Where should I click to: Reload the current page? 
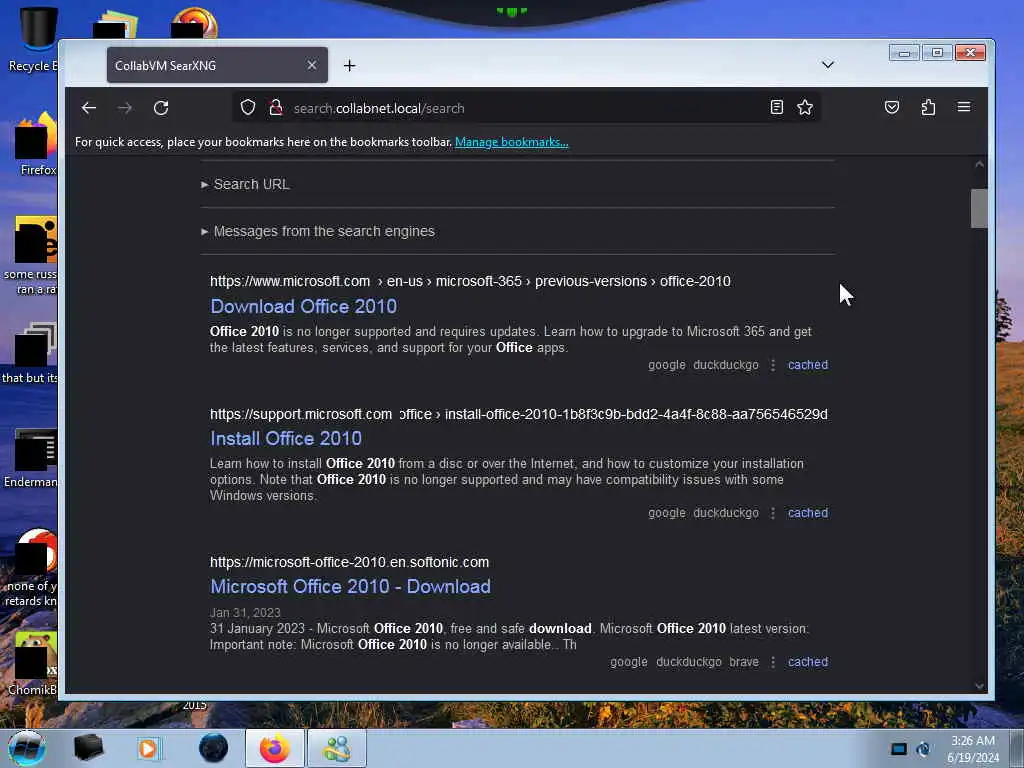coord(161,108)
